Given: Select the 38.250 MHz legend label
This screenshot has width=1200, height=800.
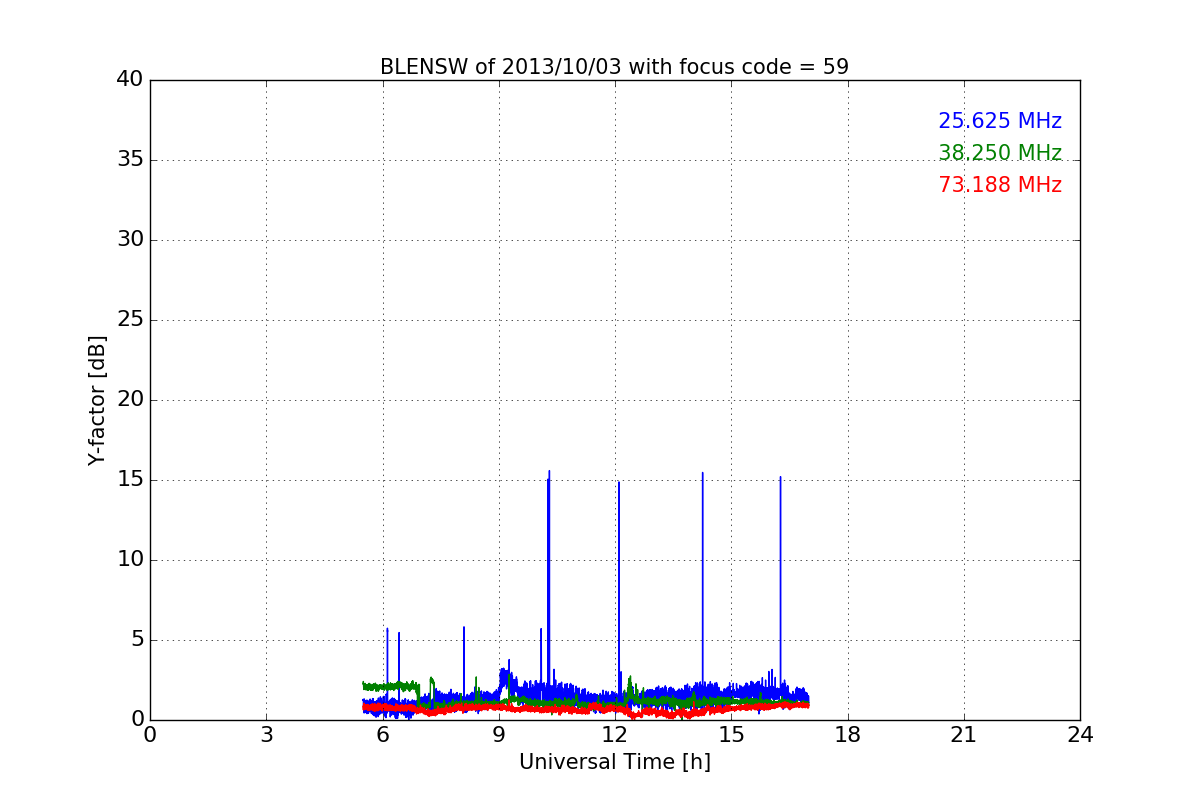Looking at the screenshot, I should point(1000,153).
